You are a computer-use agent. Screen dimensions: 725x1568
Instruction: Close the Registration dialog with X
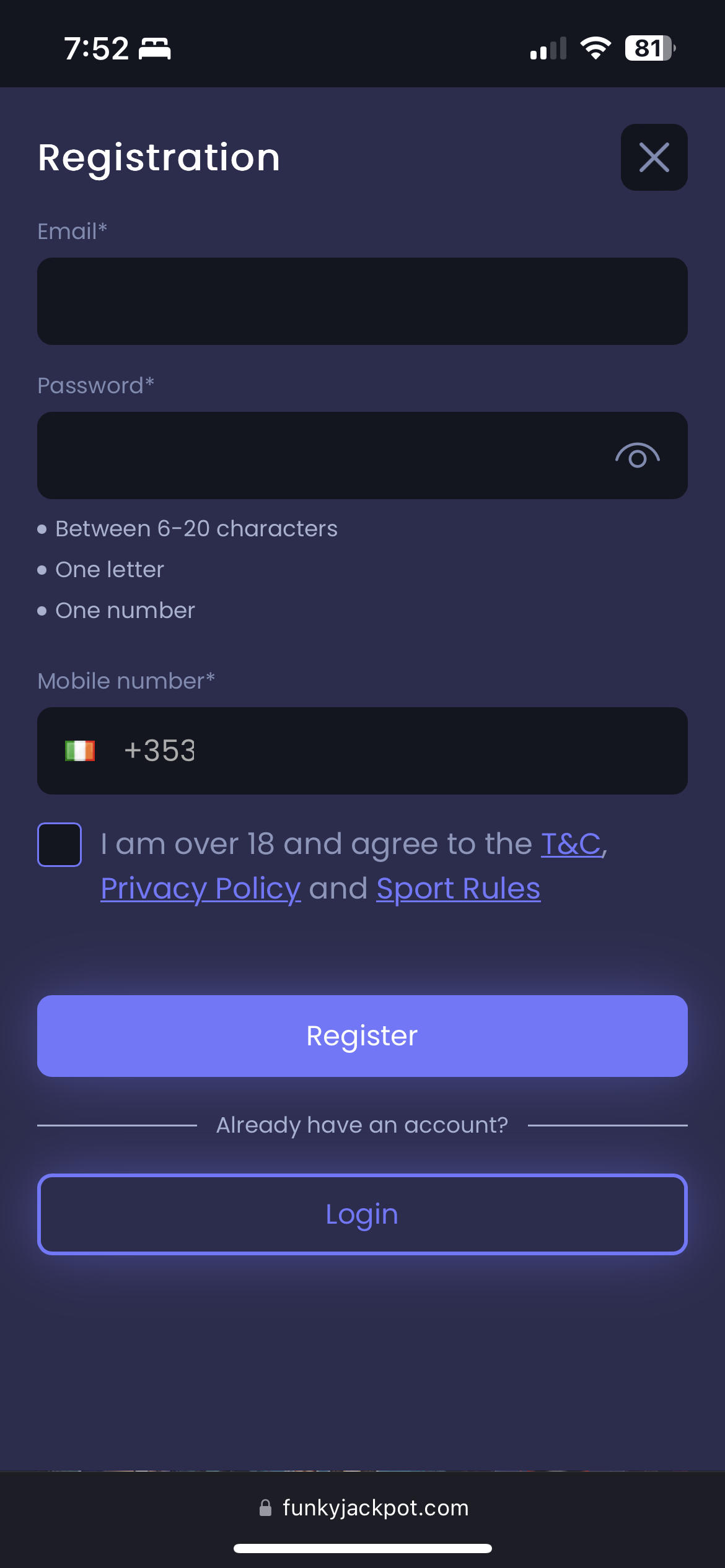click(x=654, y=157)
